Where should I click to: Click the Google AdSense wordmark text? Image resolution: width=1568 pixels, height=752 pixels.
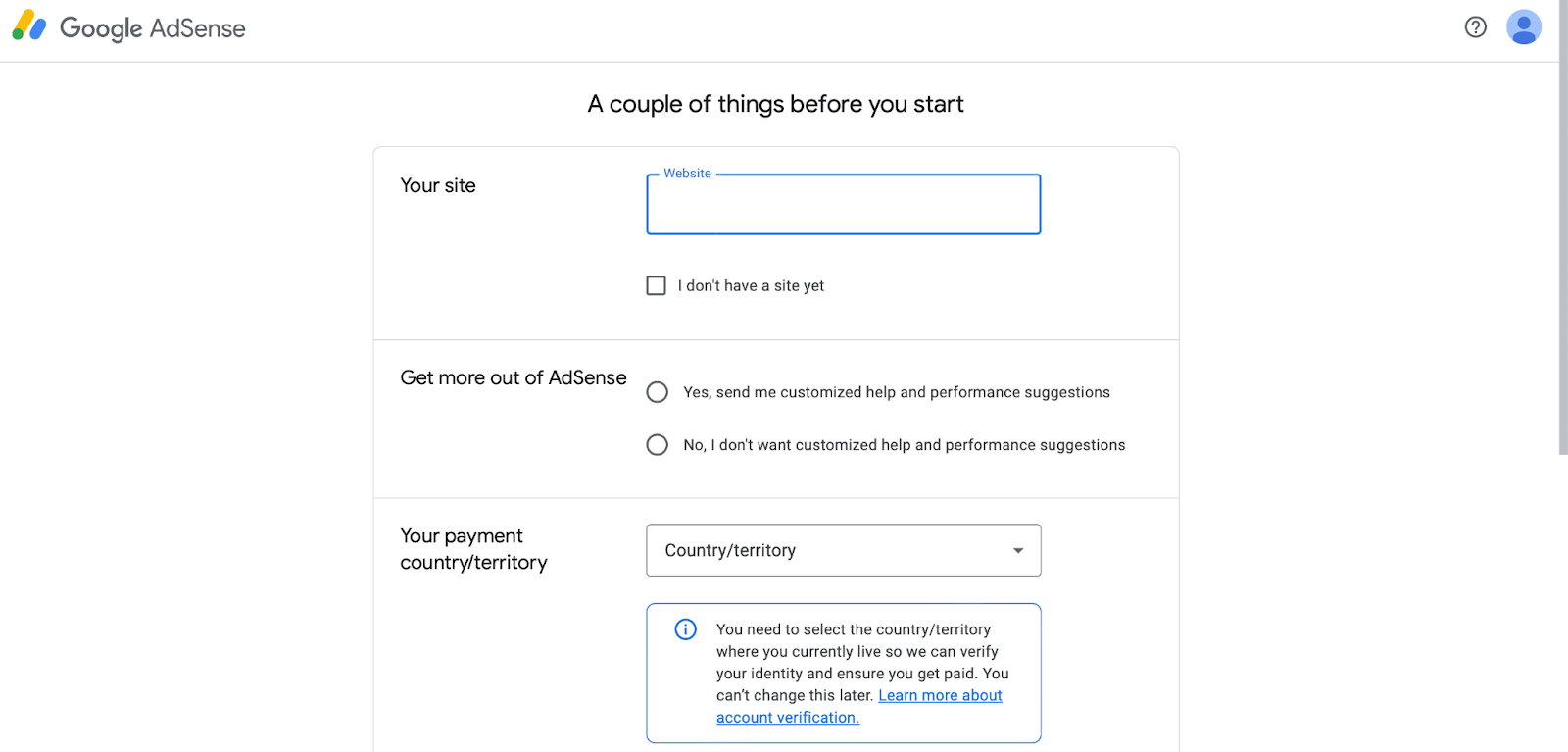(153, 28)
